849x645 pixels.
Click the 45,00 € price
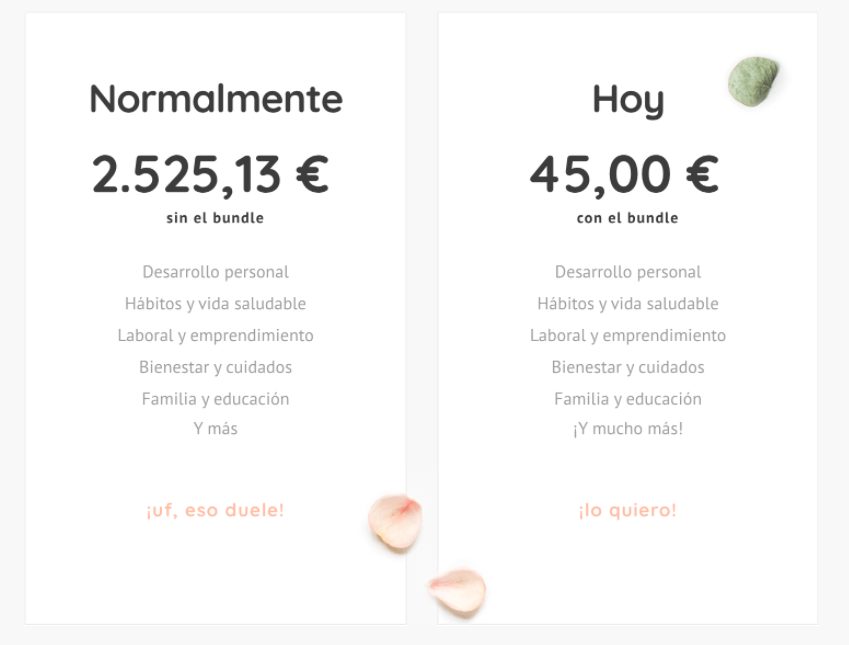[624, 174]
